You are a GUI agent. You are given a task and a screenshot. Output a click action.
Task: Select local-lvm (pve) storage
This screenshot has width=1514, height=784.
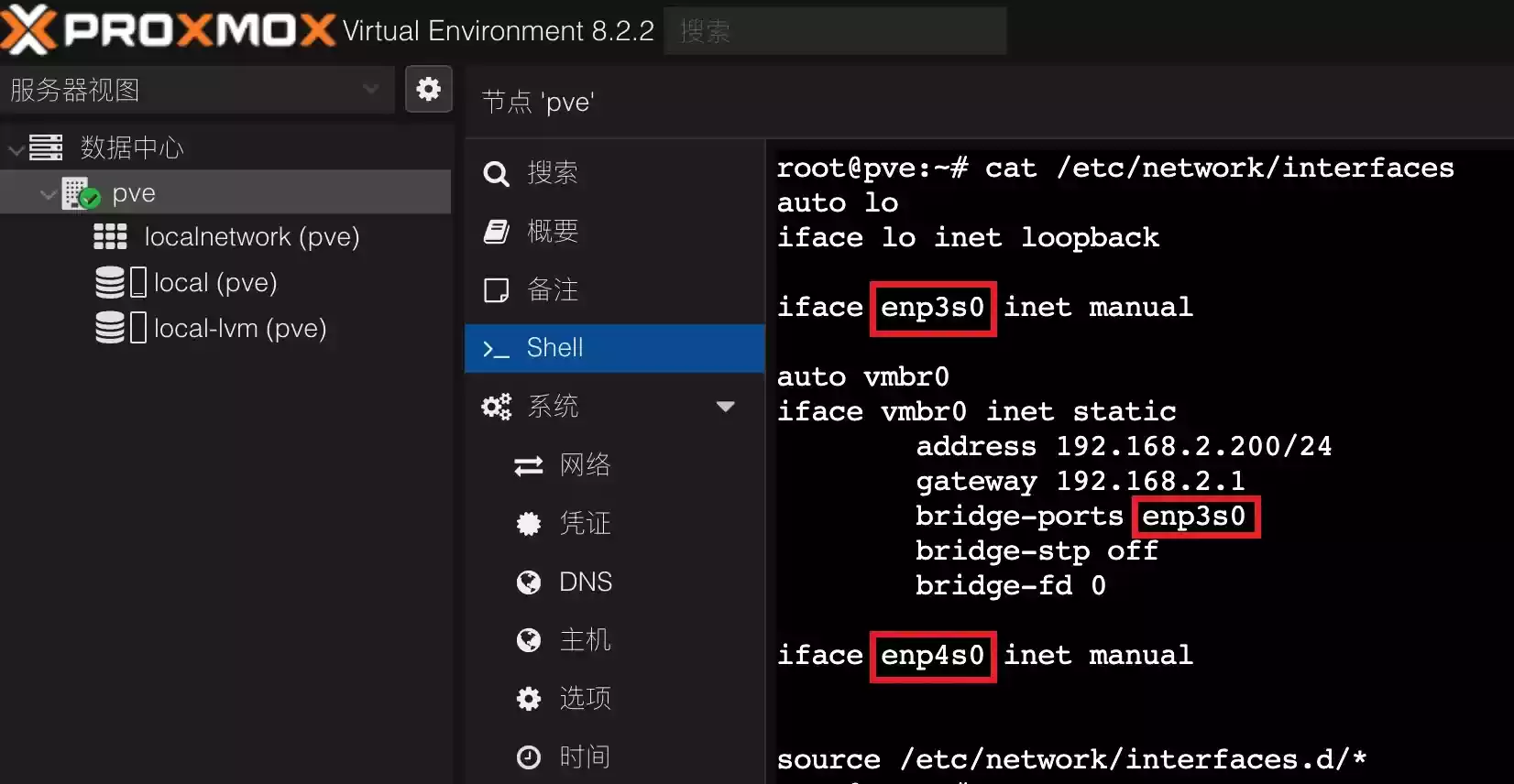239,329
